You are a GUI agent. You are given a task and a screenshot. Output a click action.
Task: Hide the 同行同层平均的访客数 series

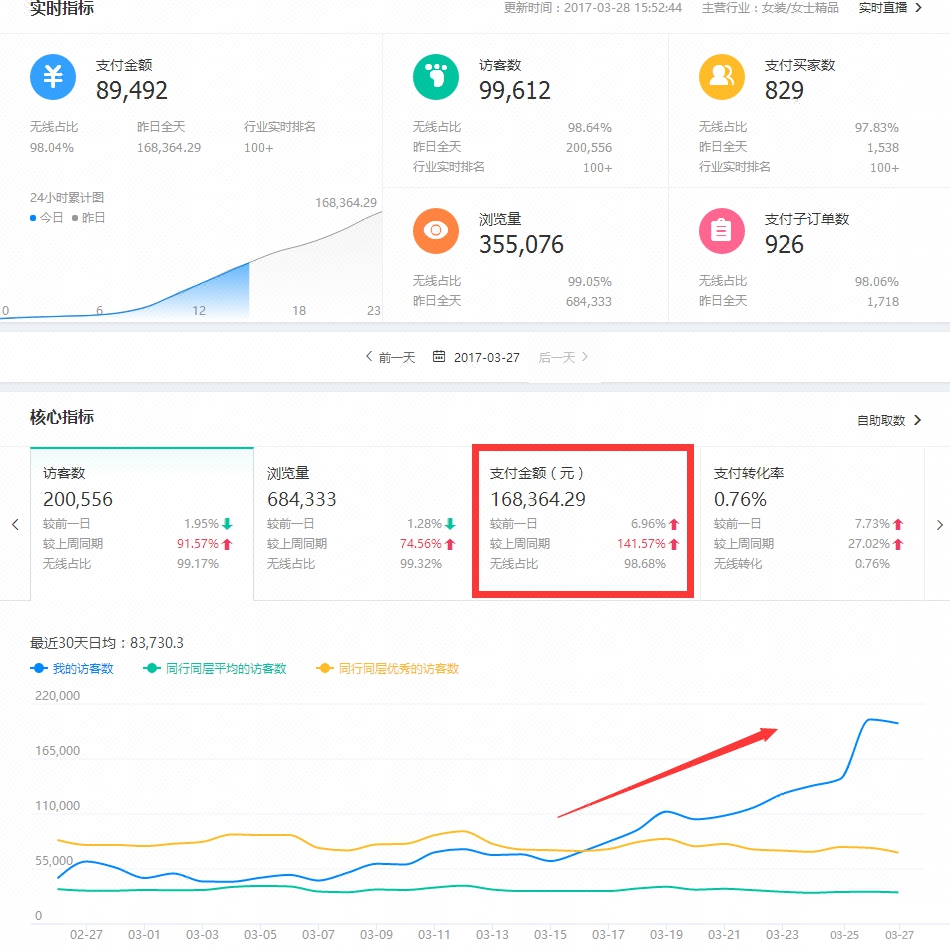click(x=215, y=668)
